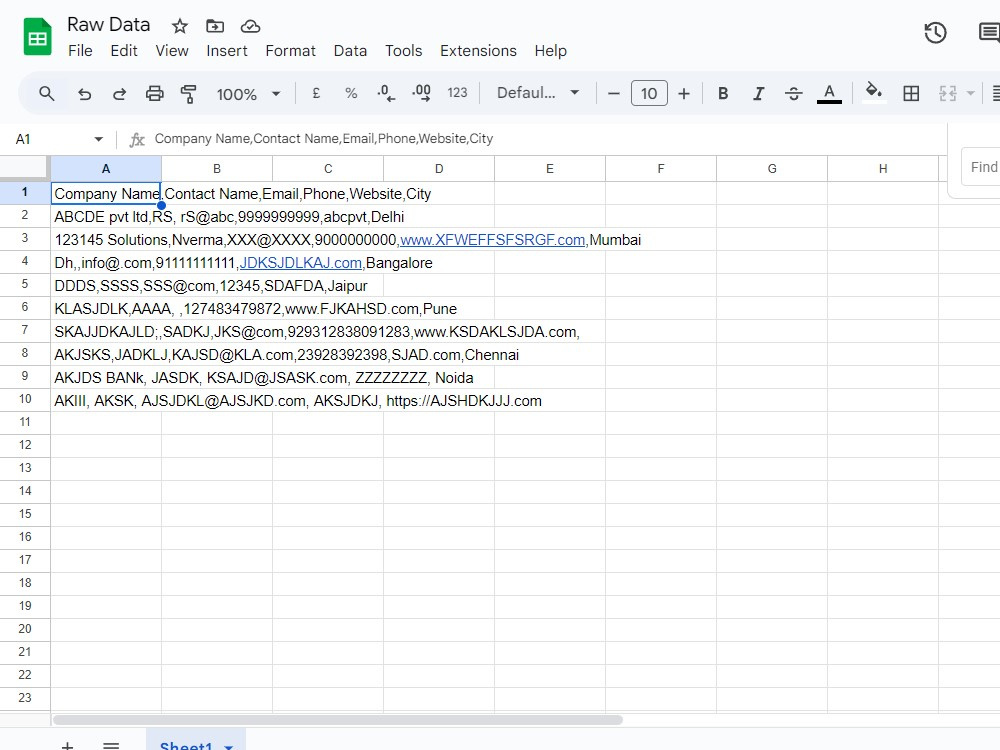Viewport: 1000px width, 750px height.
Task: Select column E header
Action: point(550,168)
